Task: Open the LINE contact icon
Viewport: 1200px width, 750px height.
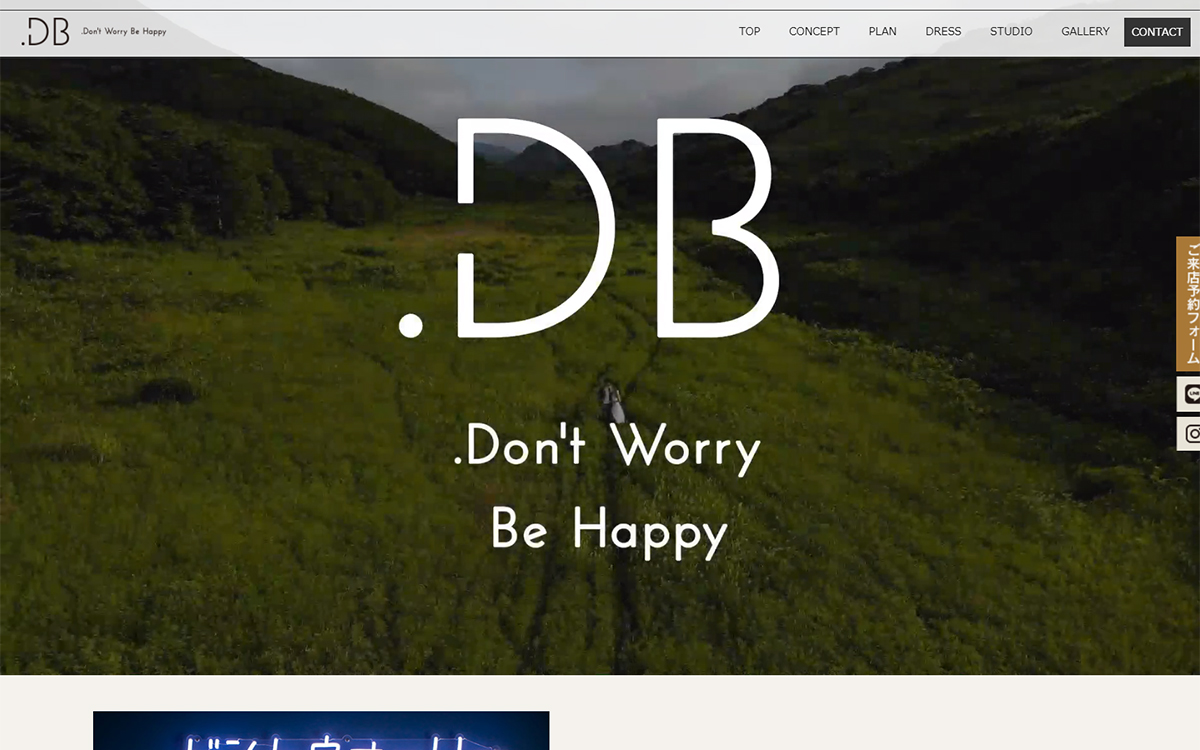Action: pyautogui.click(x=1189, y=394)
